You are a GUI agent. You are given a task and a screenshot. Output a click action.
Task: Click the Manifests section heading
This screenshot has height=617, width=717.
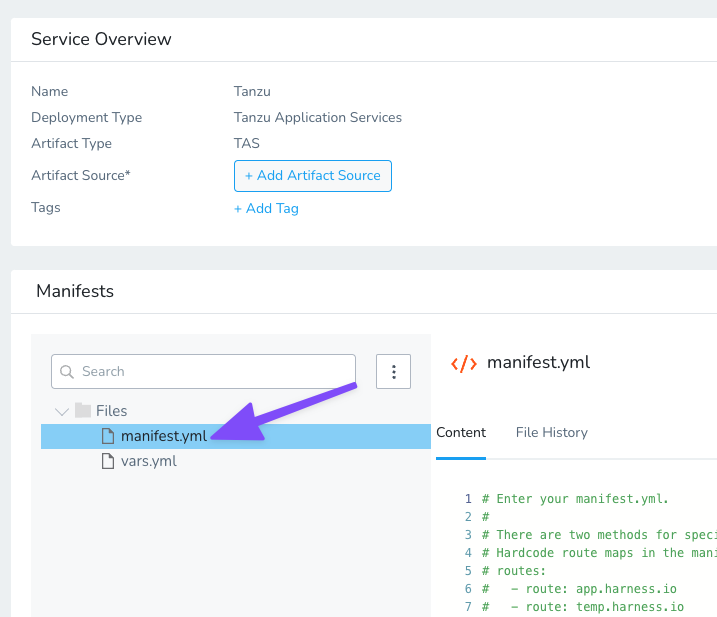[x=75, y=291]
